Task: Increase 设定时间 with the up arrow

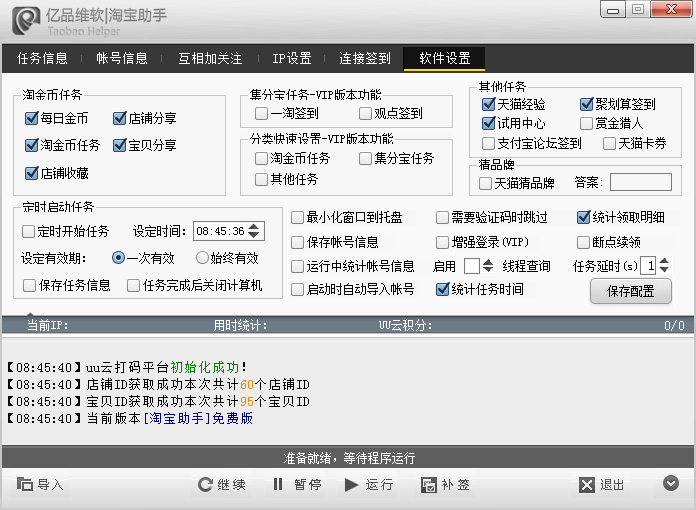Action: [253, 226]
